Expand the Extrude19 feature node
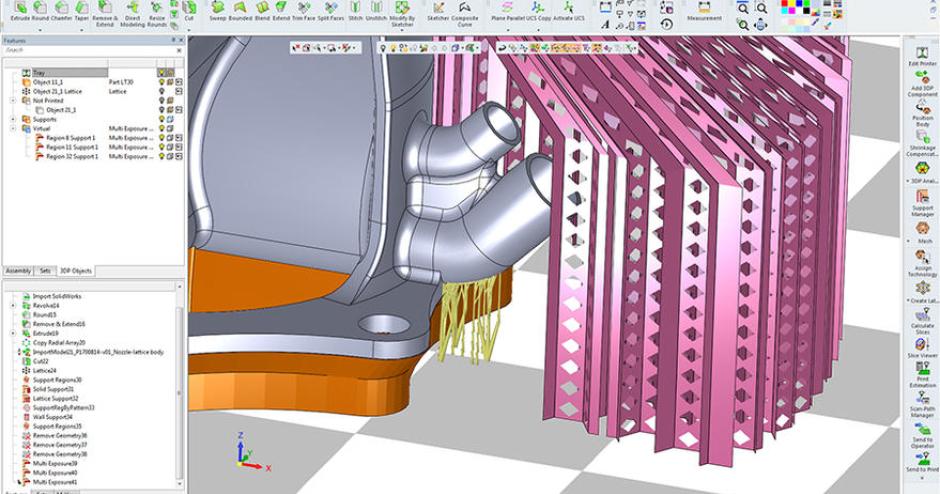This screenshot has width=940, height=494. tap(13, 333)
